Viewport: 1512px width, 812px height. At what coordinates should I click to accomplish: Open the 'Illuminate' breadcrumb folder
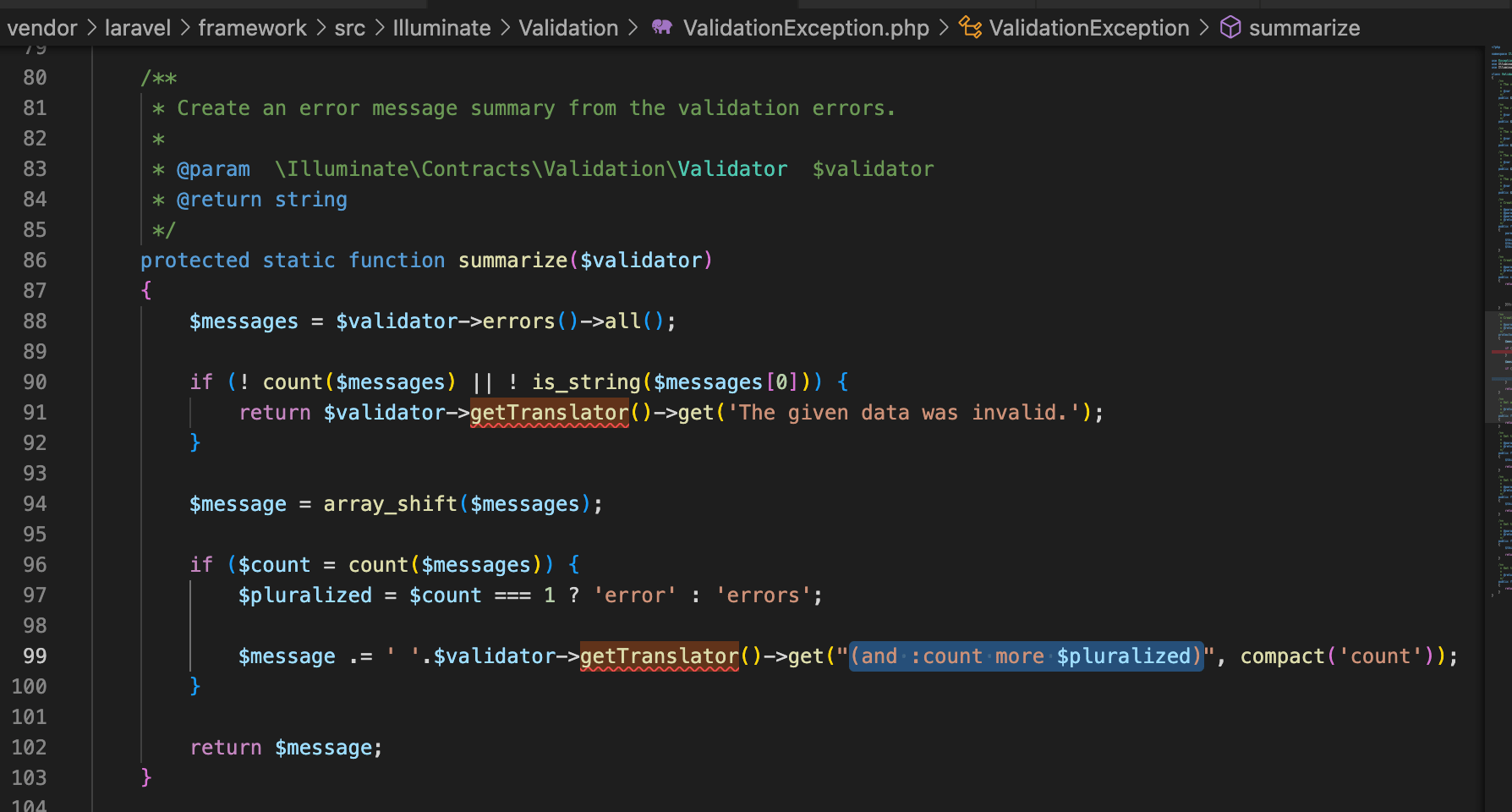tap(441, 28)
